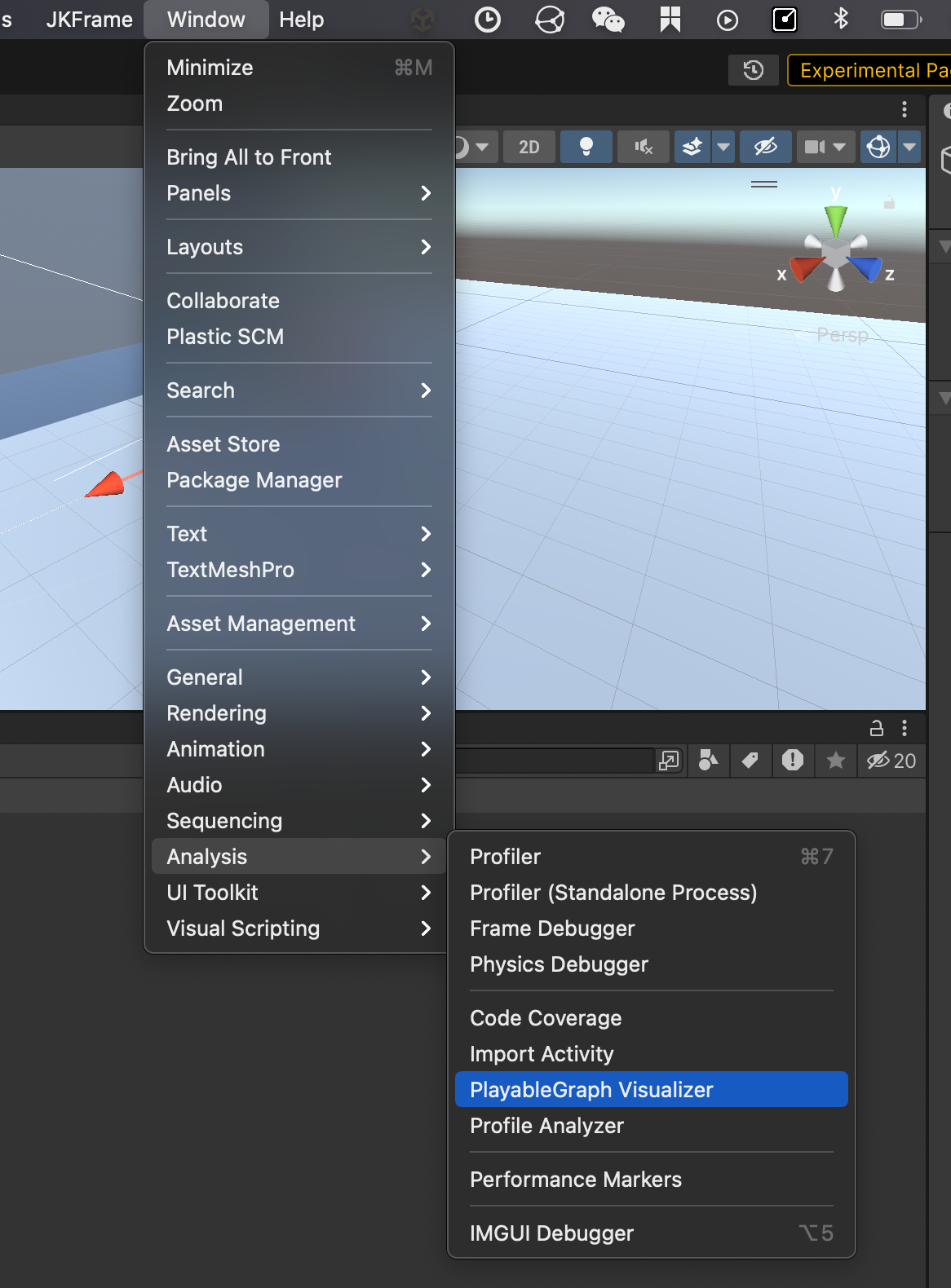Click the star favorites icon in the Project toolbar
This screenshot has height=1288, width=951.
pyautogui.click(x=836, y=761)
